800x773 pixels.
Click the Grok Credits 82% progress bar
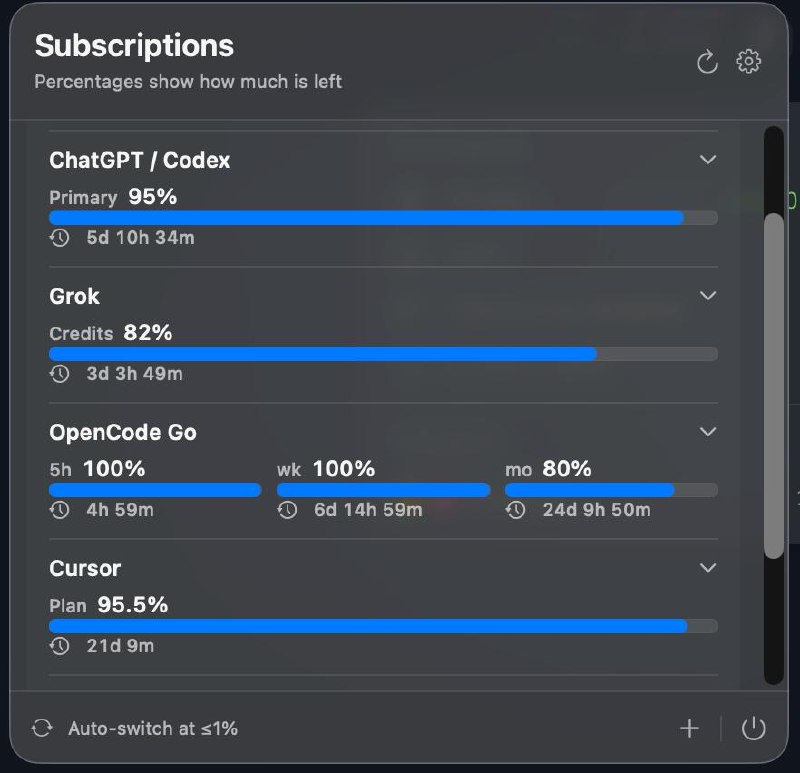click(x=383, y=354)
